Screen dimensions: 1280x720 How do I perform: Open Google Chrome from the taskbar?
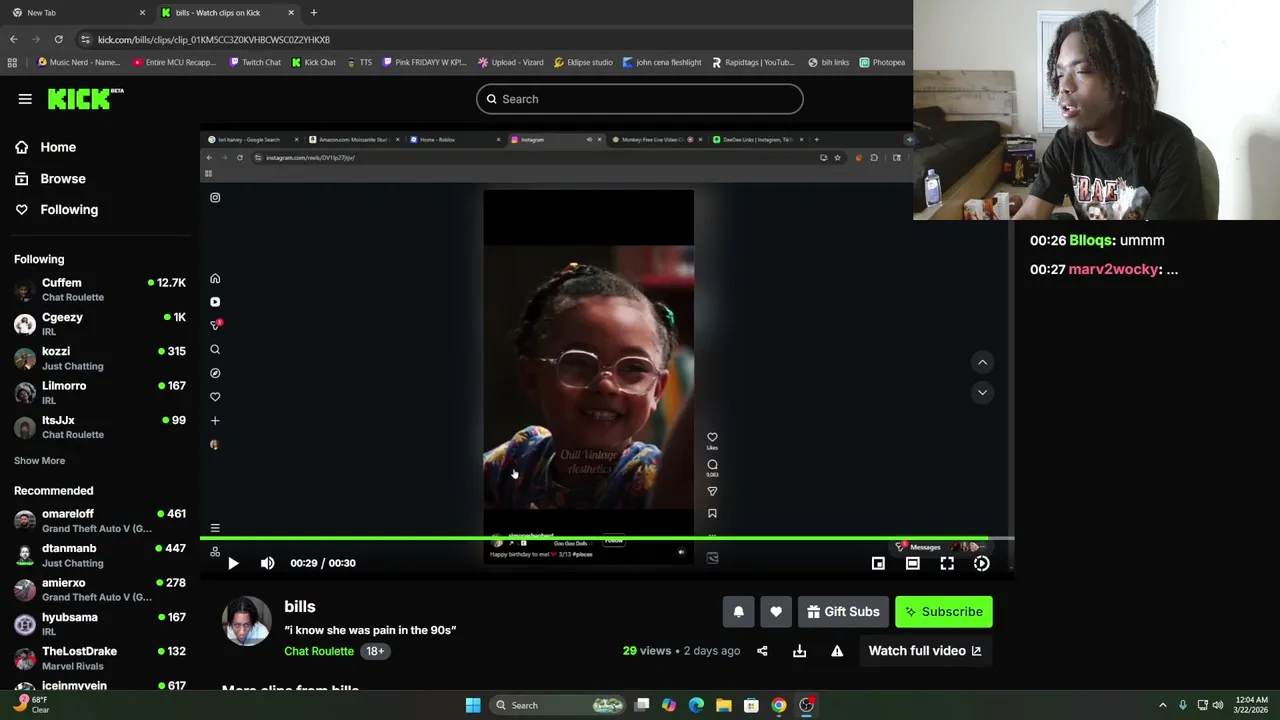point(779,705)
